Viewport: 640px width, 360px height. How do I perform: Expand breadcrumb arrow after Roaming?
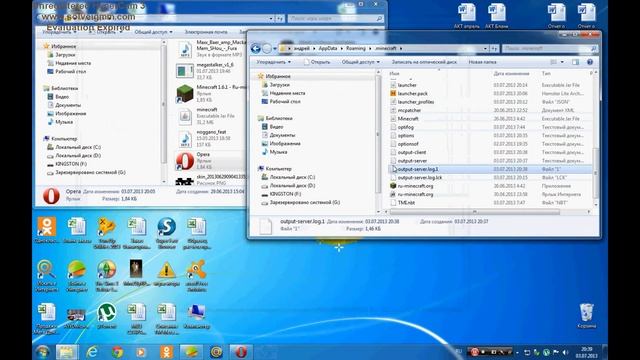click(370, 49)
